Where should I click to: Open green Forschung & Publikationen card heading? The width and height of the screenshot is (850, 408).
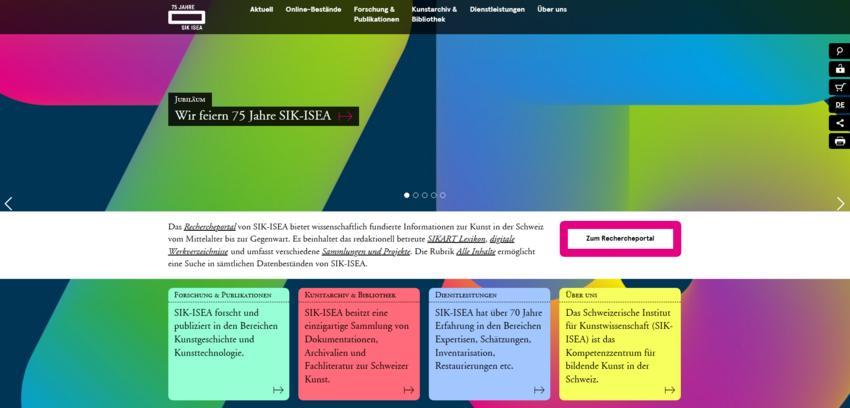pos(223,295)
